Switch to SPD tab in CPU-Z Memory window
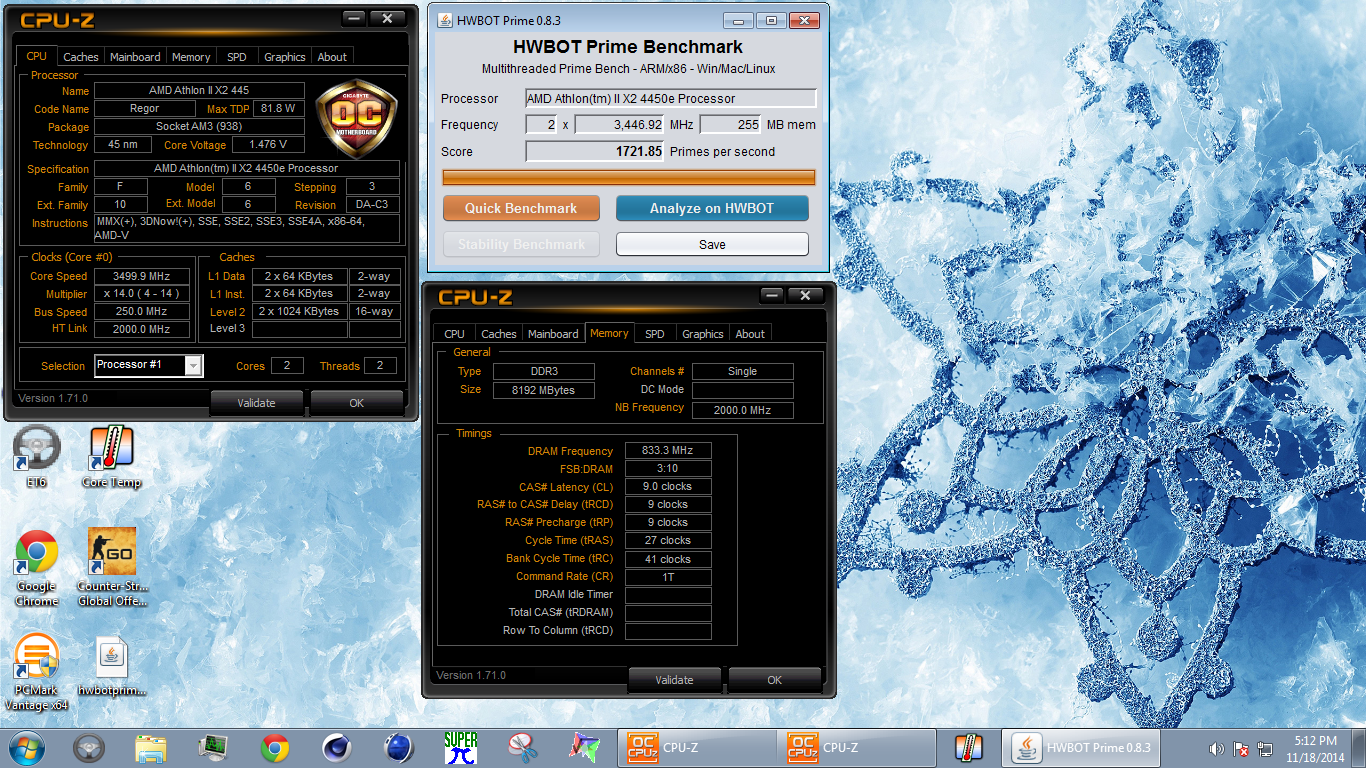This screenshot has height=768, width=1366. pos(654,334)
